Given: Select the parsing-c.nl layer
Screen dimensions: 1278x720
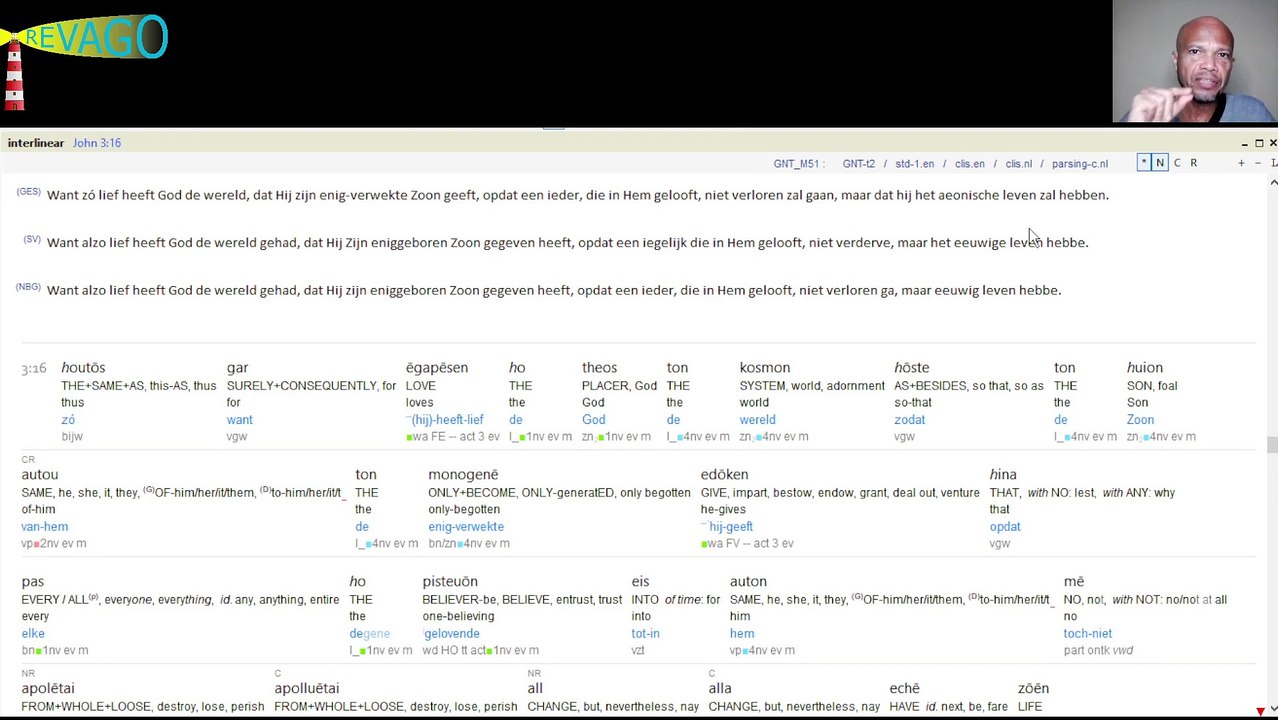Looking at the screenshot, I should pos(1079,164).
